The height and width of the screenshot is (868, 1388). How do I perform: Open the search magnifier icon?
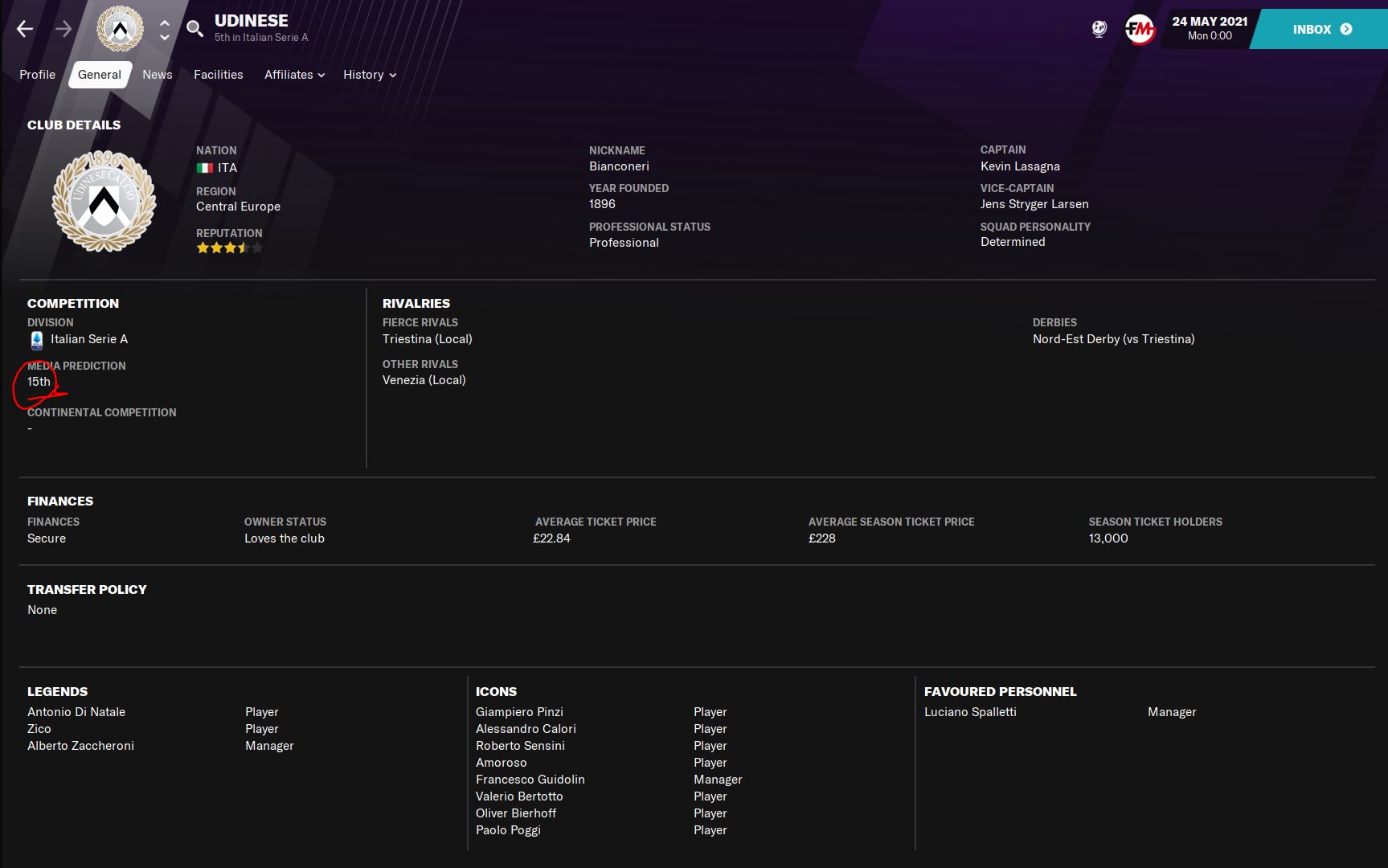click(194, 30)
